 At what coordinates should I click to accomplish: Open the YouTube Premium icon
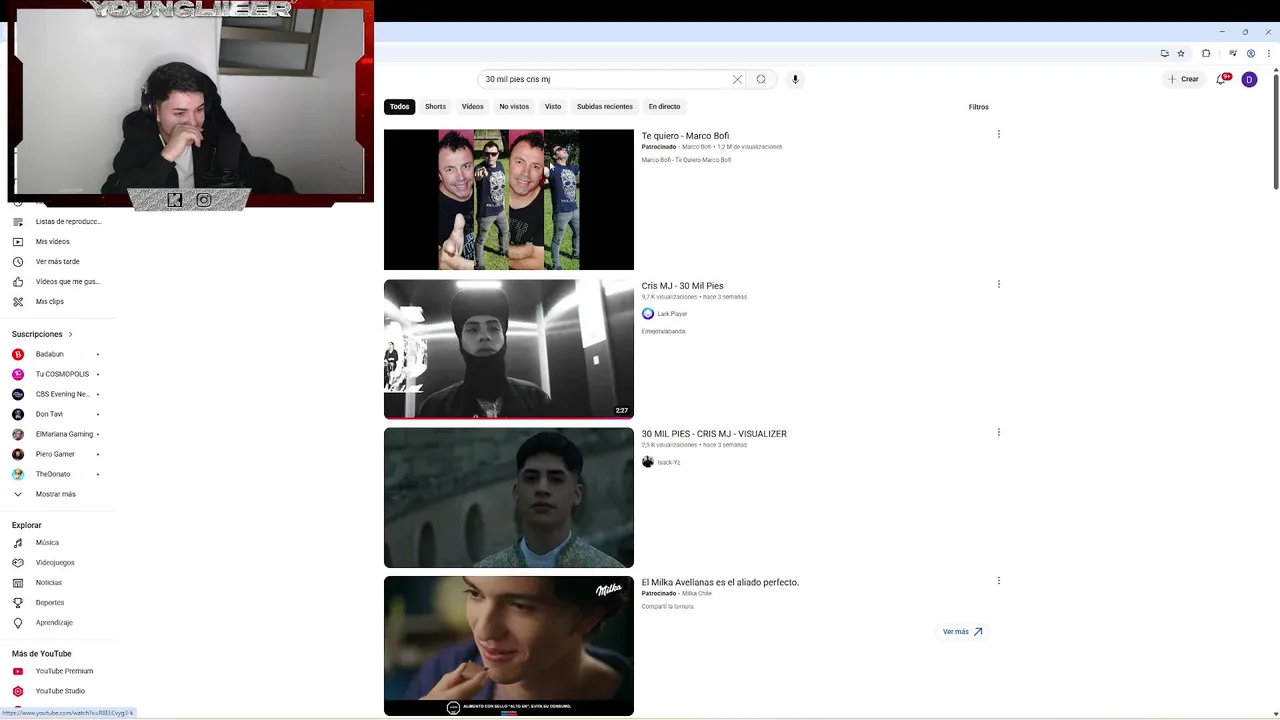click(x=18, y=671)
